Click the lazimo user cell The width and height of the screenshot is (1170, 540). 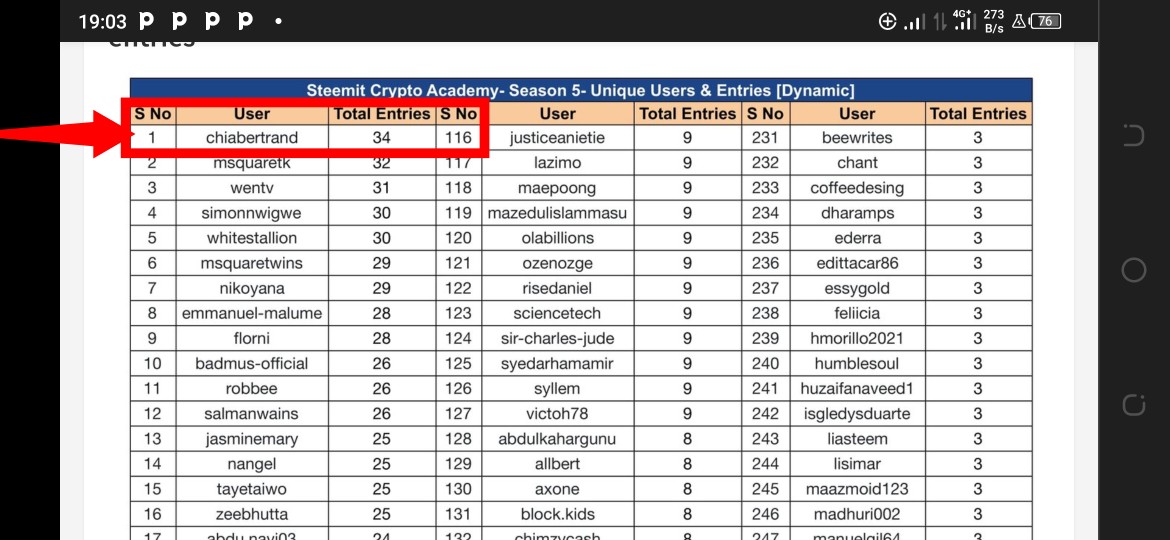tap(557, 163)
